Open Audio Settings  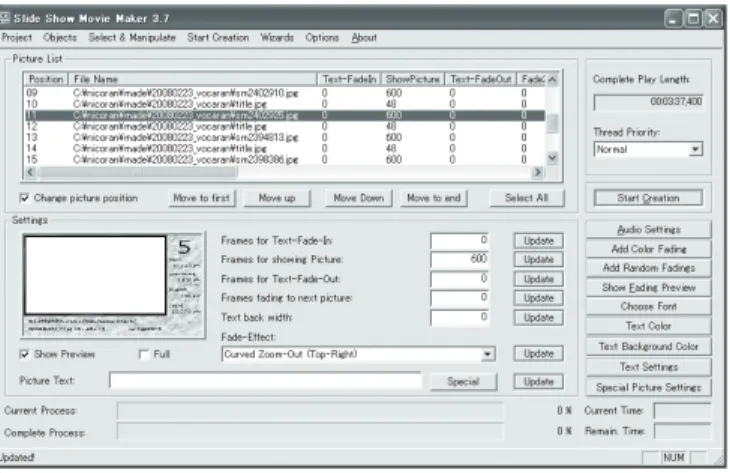(x=649, y=230)
